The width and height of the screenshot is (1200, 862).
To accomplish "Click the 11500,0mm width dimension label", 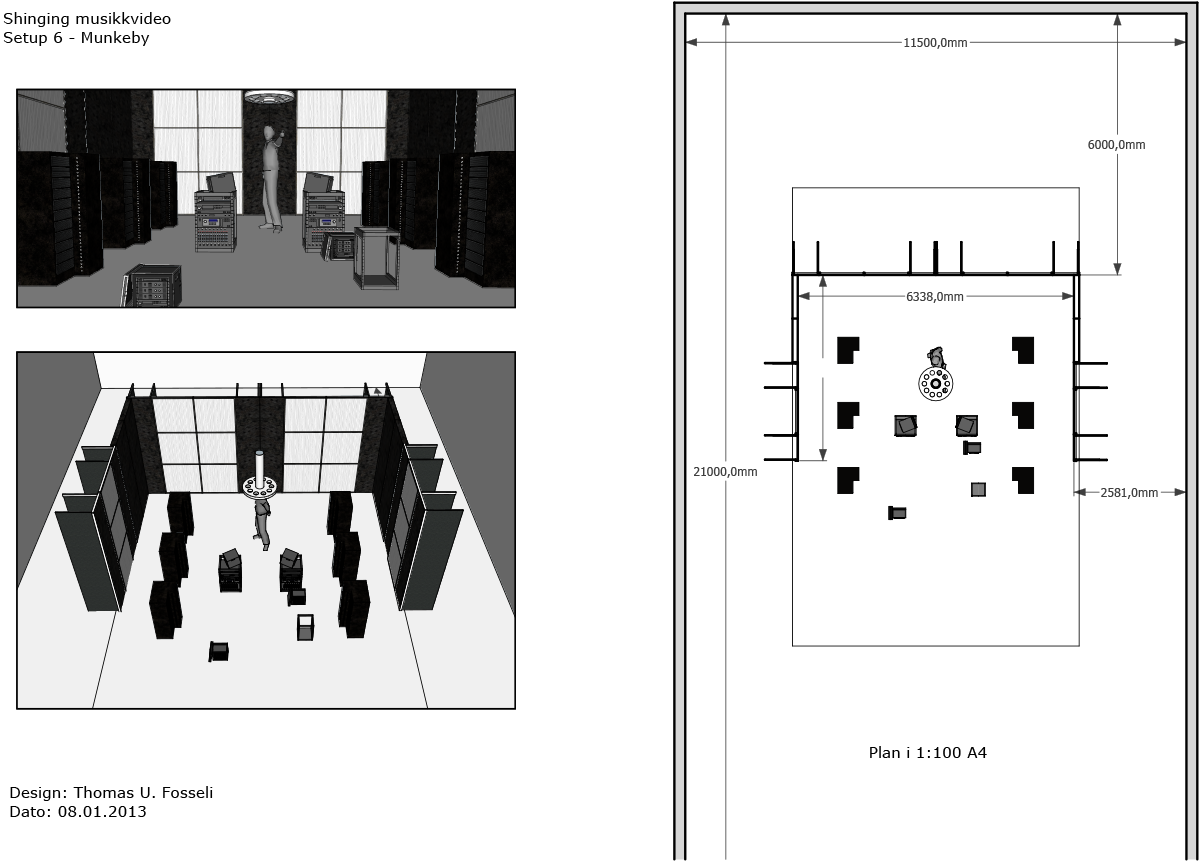I will (x=935, y=43).
